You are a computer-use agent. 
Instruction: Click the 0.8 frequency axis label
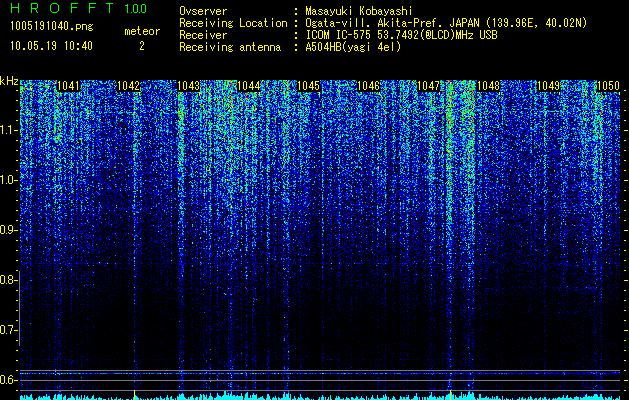click(7, 280)
